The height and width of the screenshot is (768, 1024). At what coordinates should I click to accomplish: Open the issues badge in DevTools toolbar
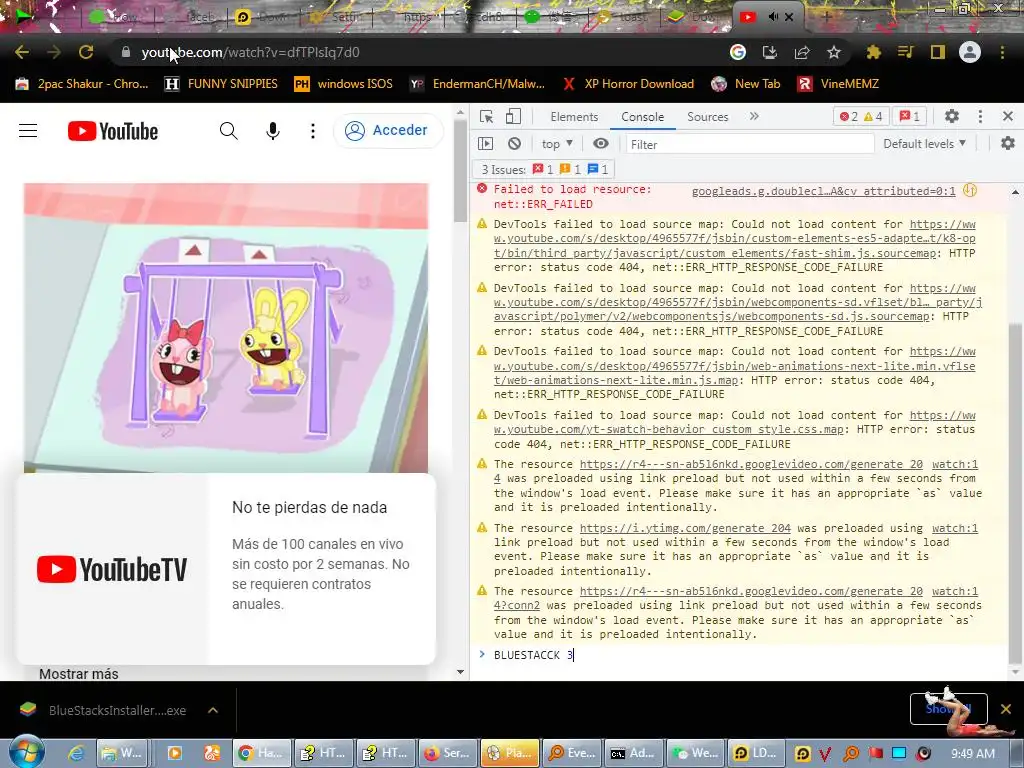[x=910, y=116]
